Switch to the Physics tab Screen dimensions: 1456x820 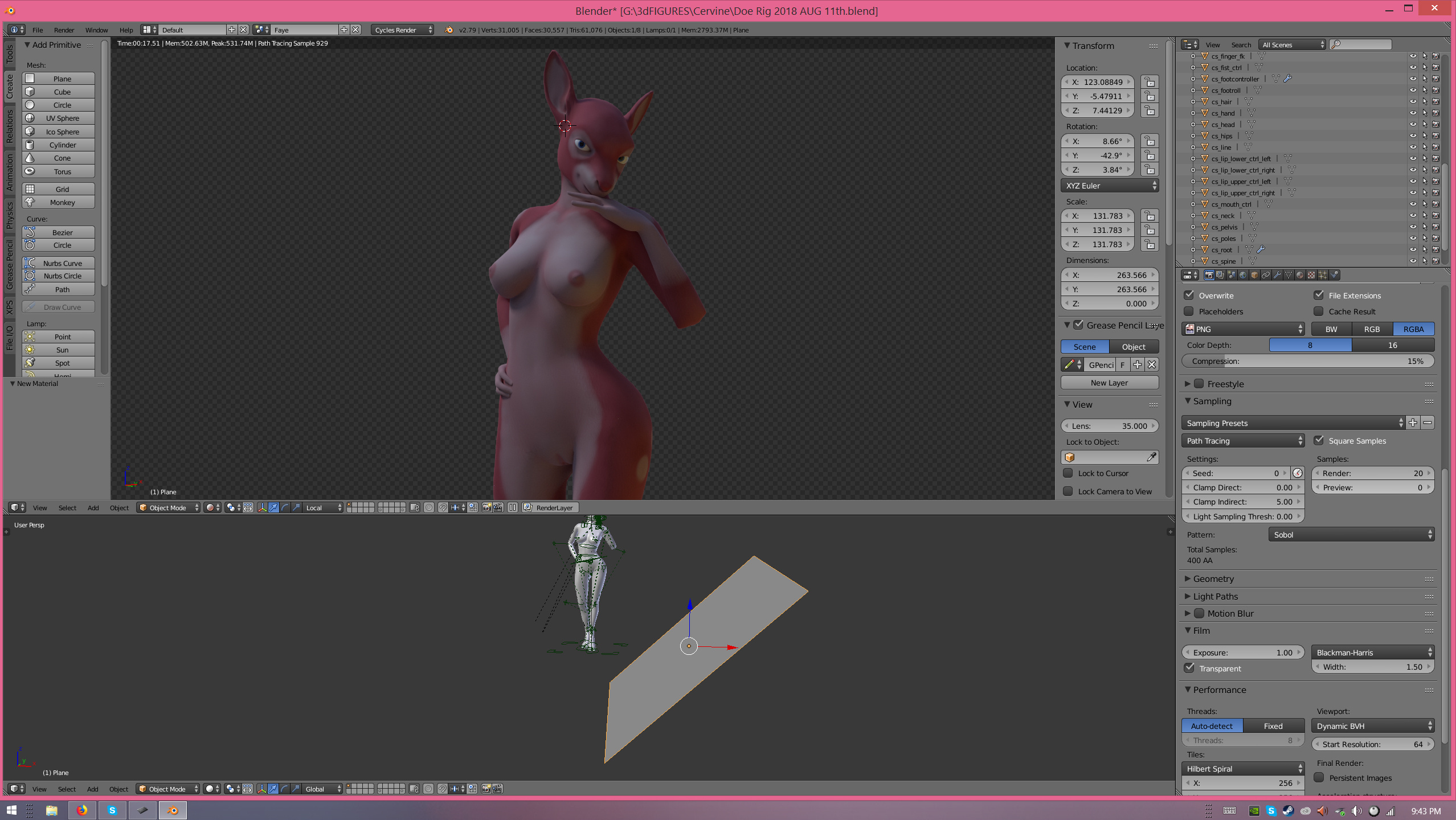[10, 215]
